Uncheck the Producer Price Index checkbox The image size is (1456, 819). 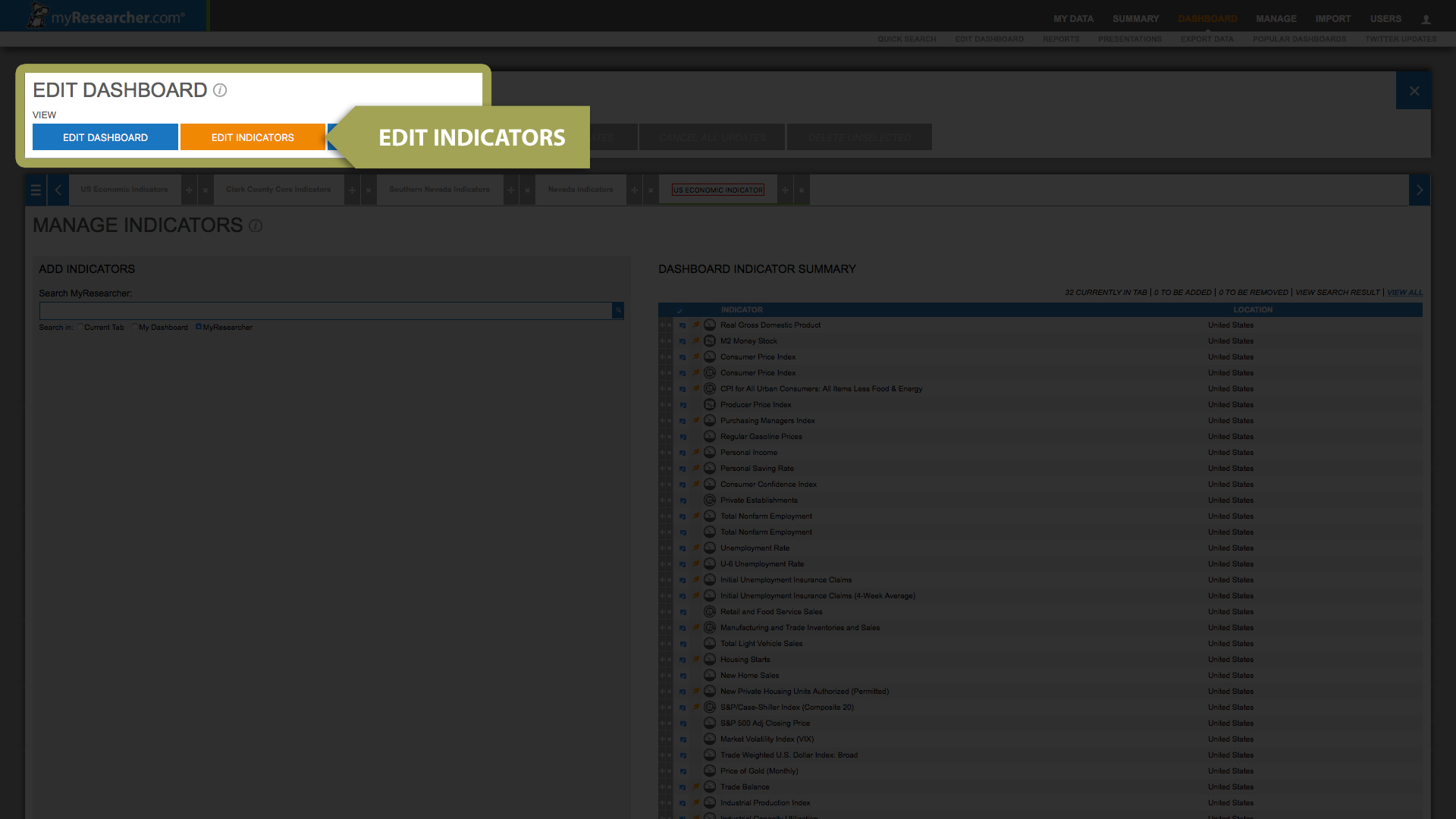tap(682, 406)
